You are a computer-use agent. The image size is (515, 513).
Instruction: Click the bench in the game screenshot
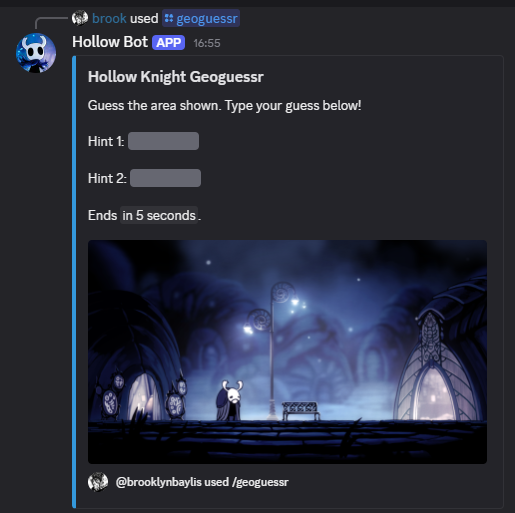click(301, 411)
